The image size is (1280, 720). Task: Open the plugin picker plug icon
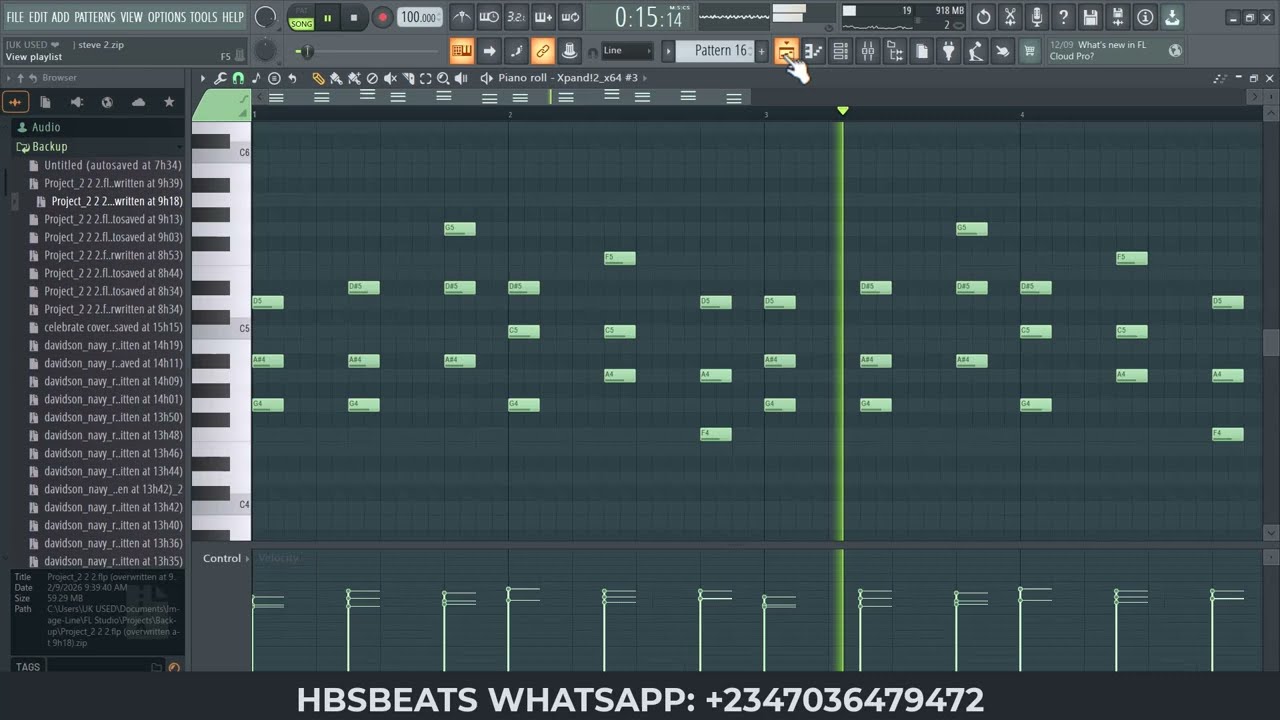pyautogui.click(x=948, y=51)
